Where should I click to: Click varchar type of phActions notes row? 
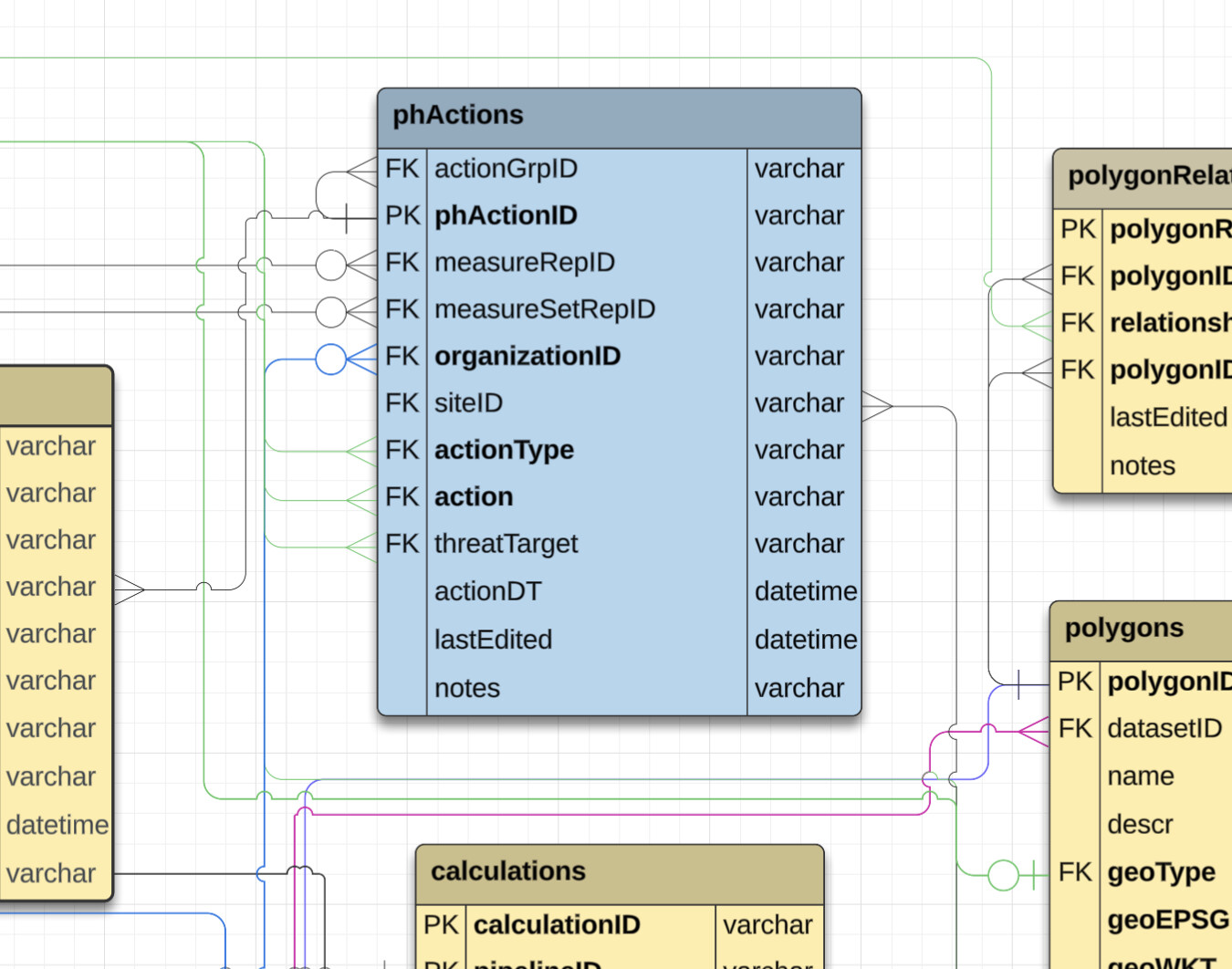[x=799, y=688]
